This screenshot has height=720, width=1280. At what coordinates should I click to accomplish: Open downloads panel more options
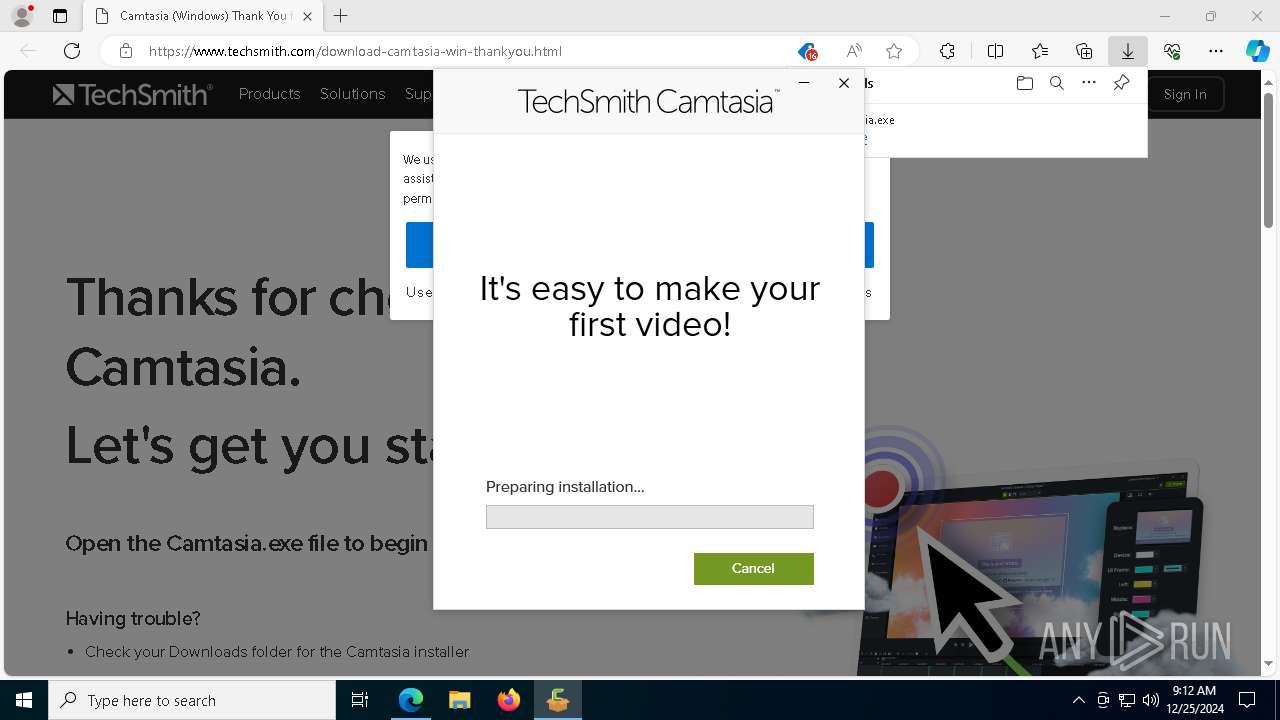point(1089,83)
